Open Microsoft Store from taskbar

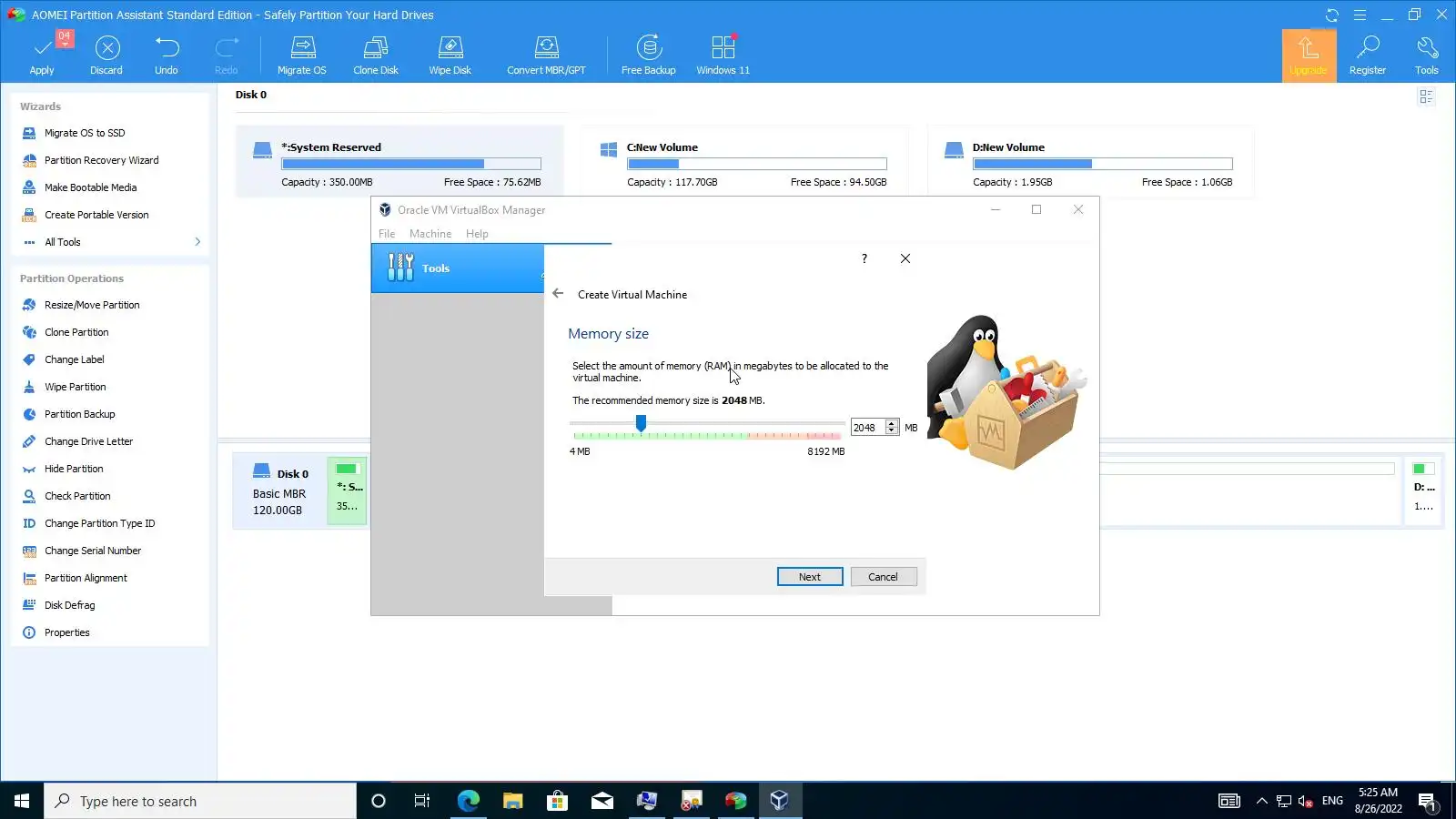pos(557,801)
